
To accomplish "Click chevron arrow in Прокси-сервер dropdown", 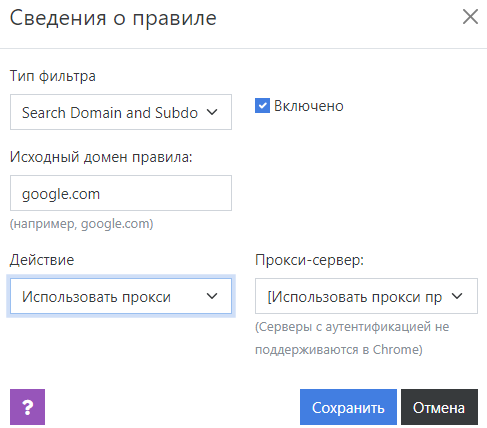I will (x=457, y=296).
